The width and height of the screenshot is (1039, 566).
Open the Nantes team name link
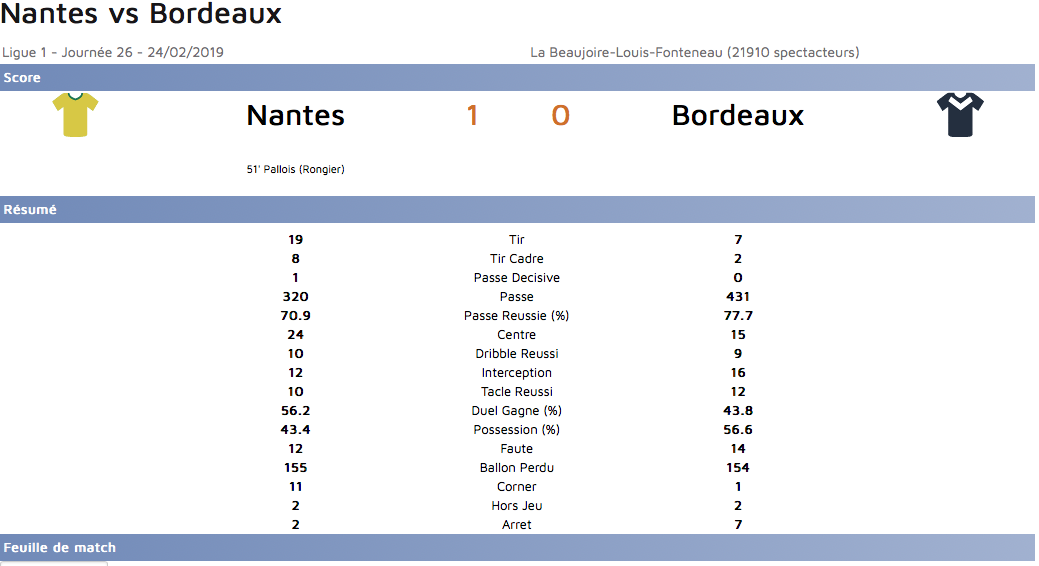295,116
